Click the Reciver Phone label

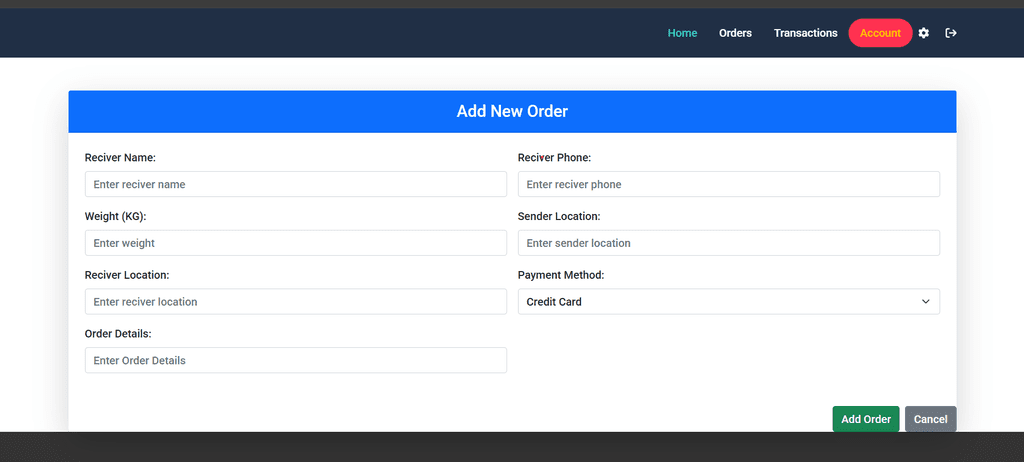(554, 157)
